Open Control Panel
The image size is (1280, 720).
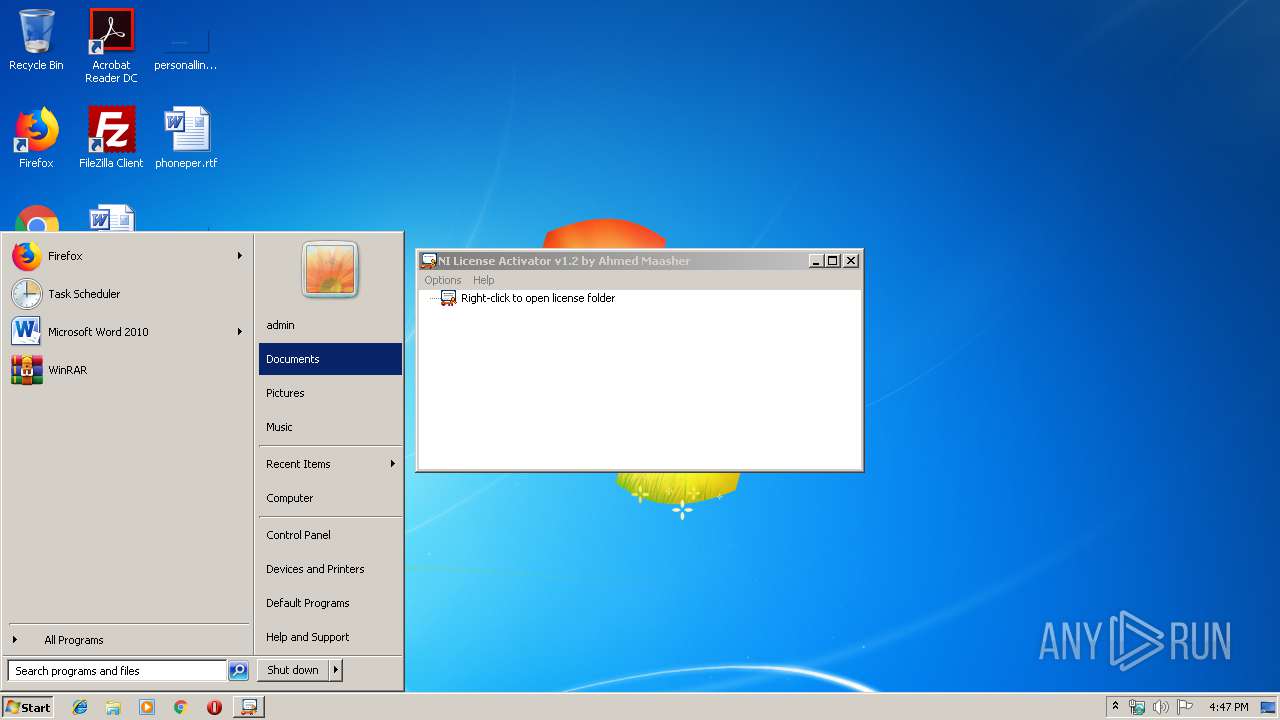[x=330, y=535]
